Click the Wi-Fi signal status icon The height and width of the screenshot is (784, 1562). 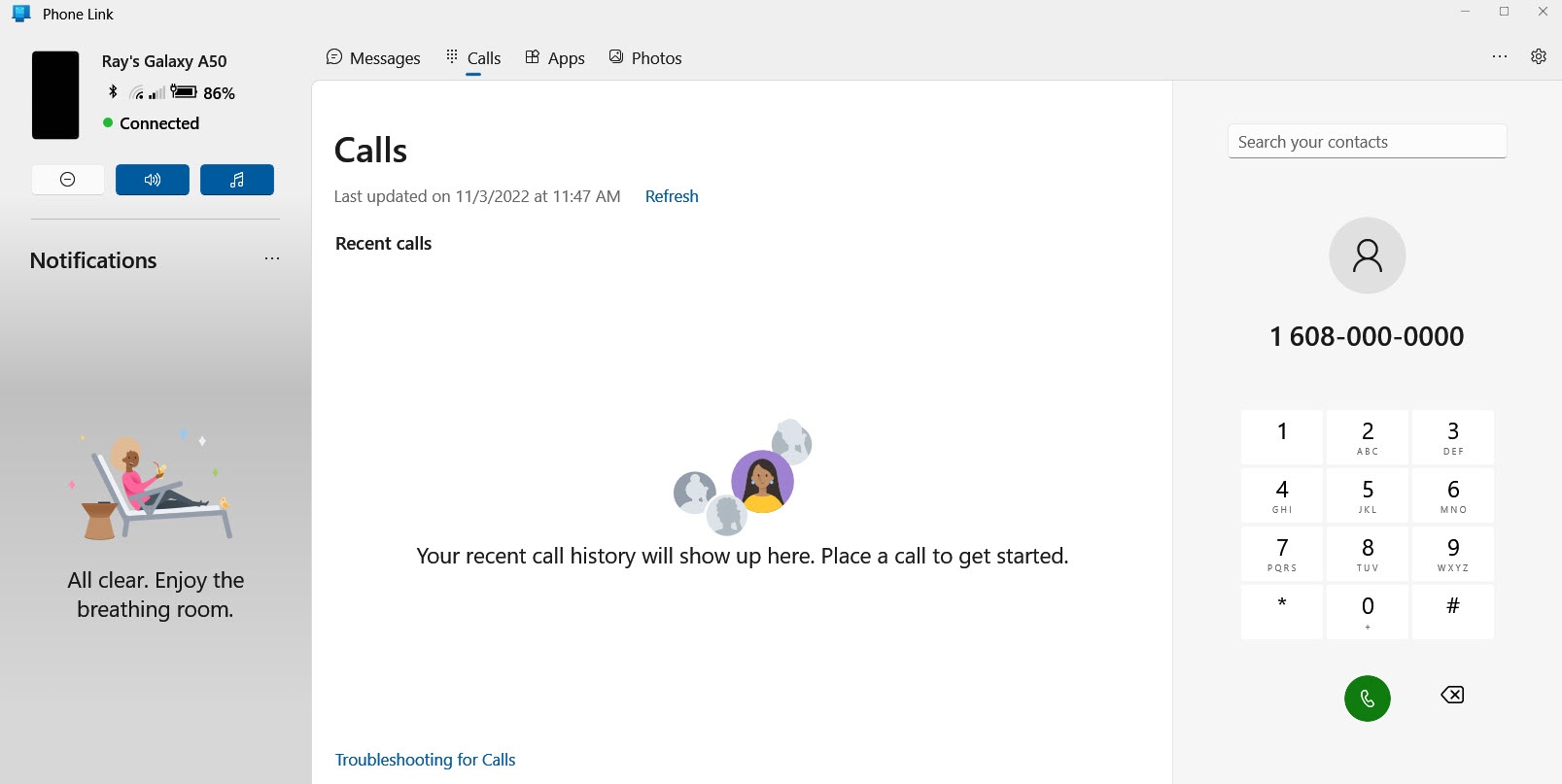[137, 92]
